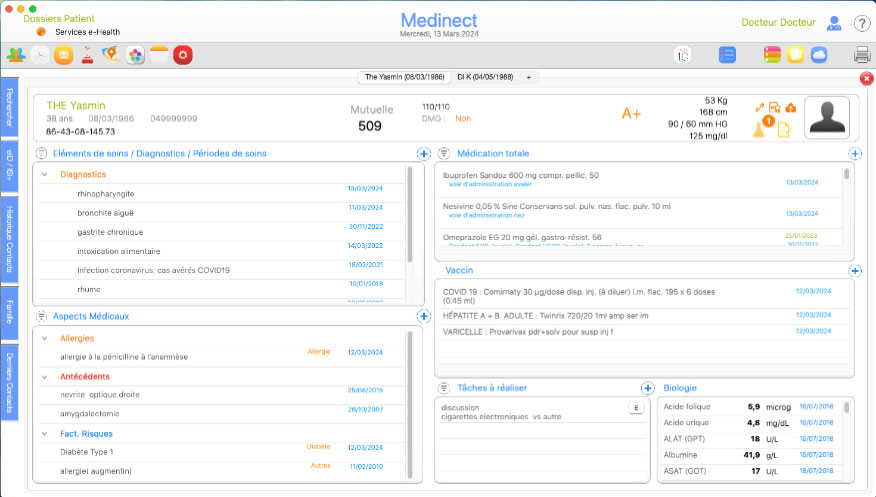Click the yellow document edit icon
876x497 pixels.
(784, 130)
